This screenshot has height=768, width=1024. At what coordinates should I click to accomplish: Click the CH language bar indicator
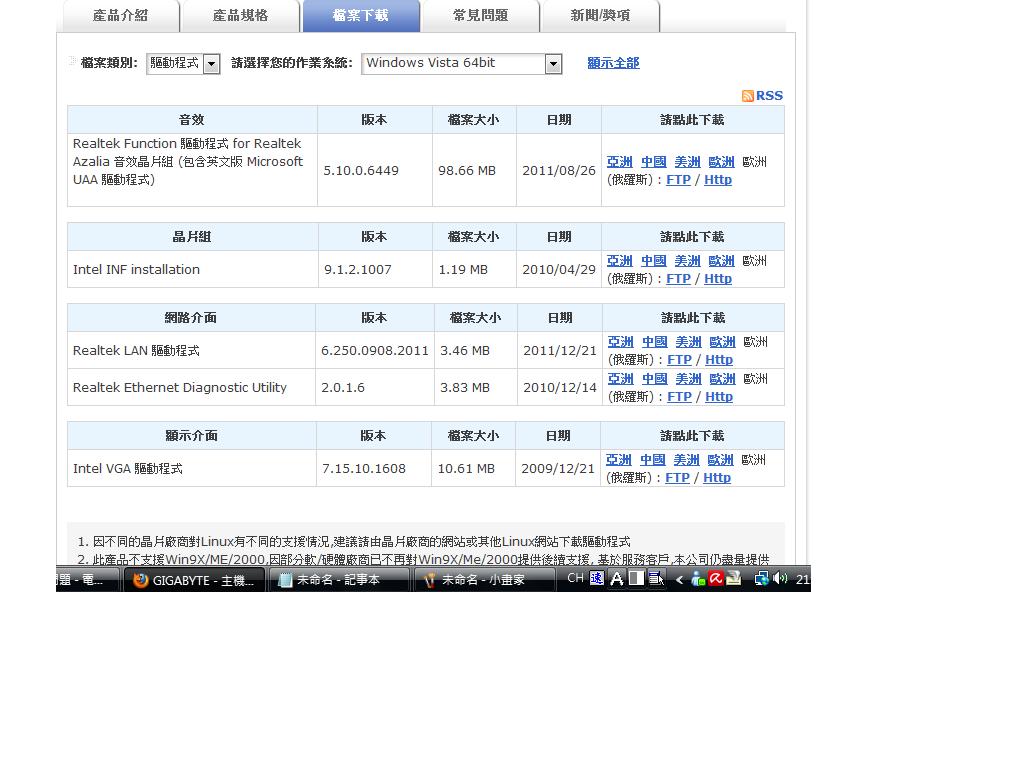[575, 578]
